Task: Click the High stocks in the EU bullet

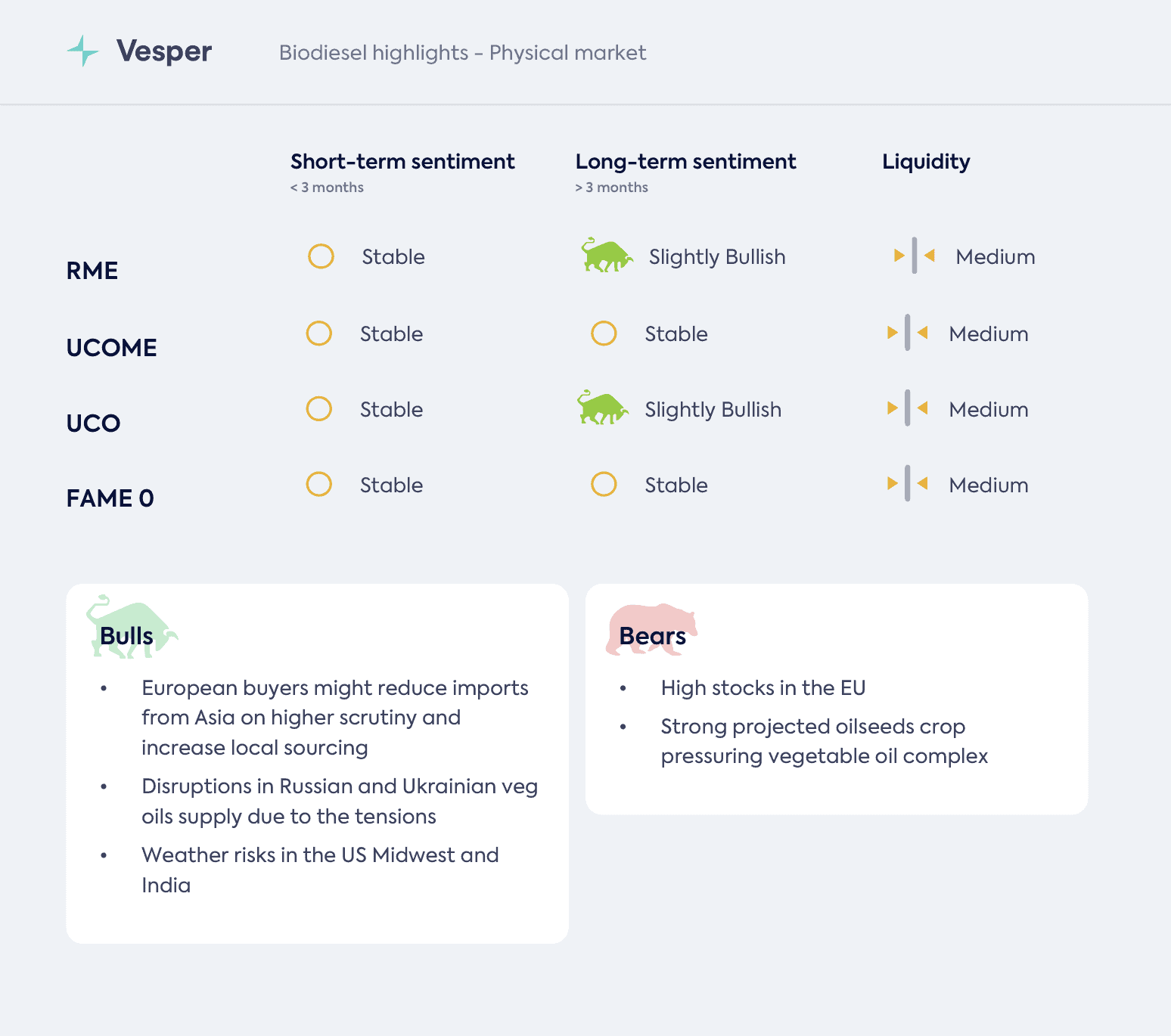Action: point(763,688)
